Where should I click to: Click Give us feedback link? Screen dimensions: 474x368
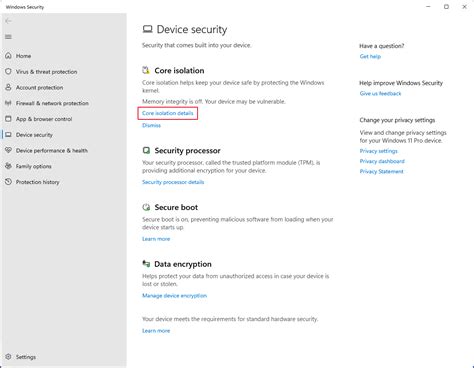click(x=380, y=94)
